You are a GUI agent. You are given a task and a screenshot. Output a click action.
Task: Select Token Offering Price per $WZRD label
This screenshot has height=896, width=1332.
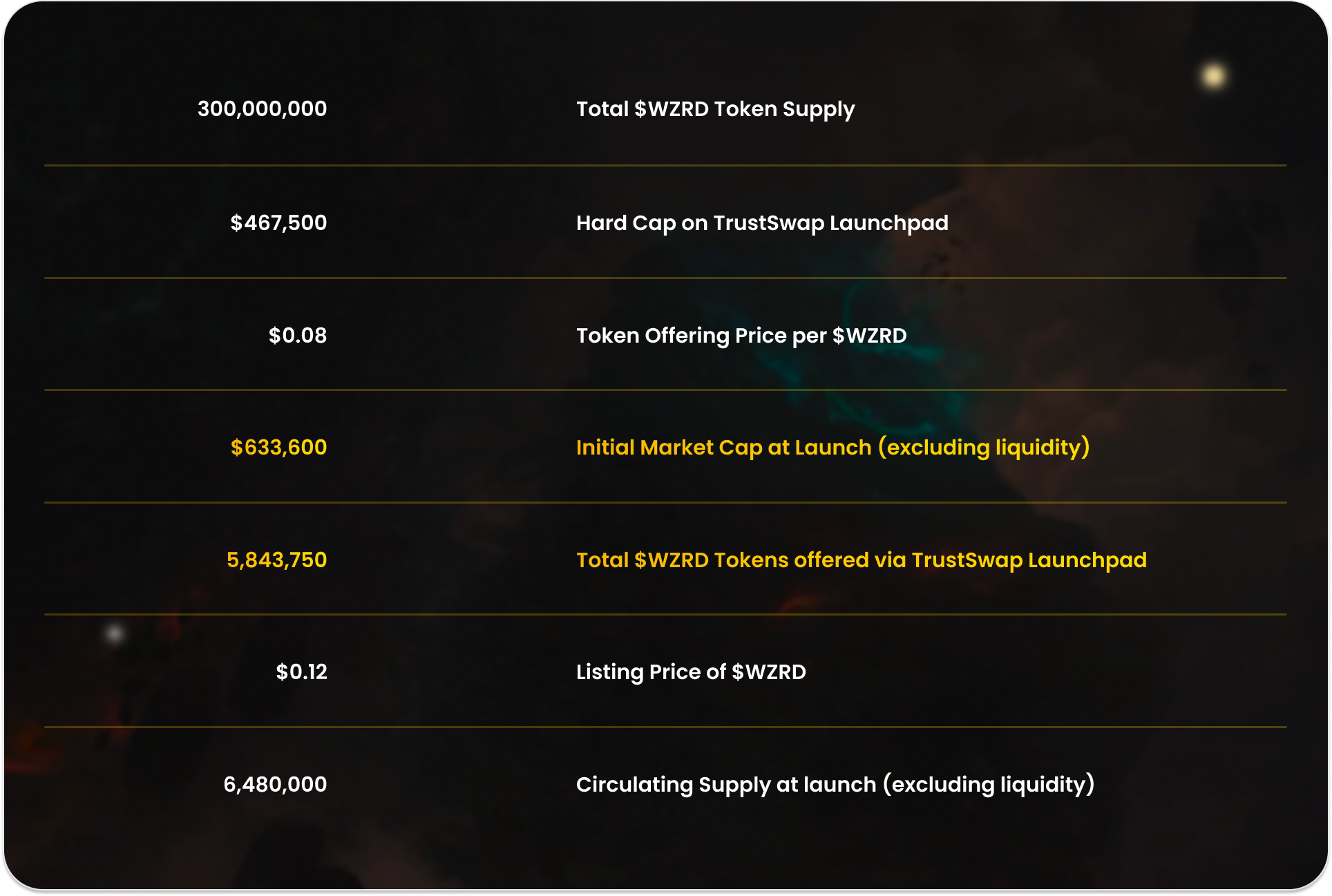pos(741,336)
